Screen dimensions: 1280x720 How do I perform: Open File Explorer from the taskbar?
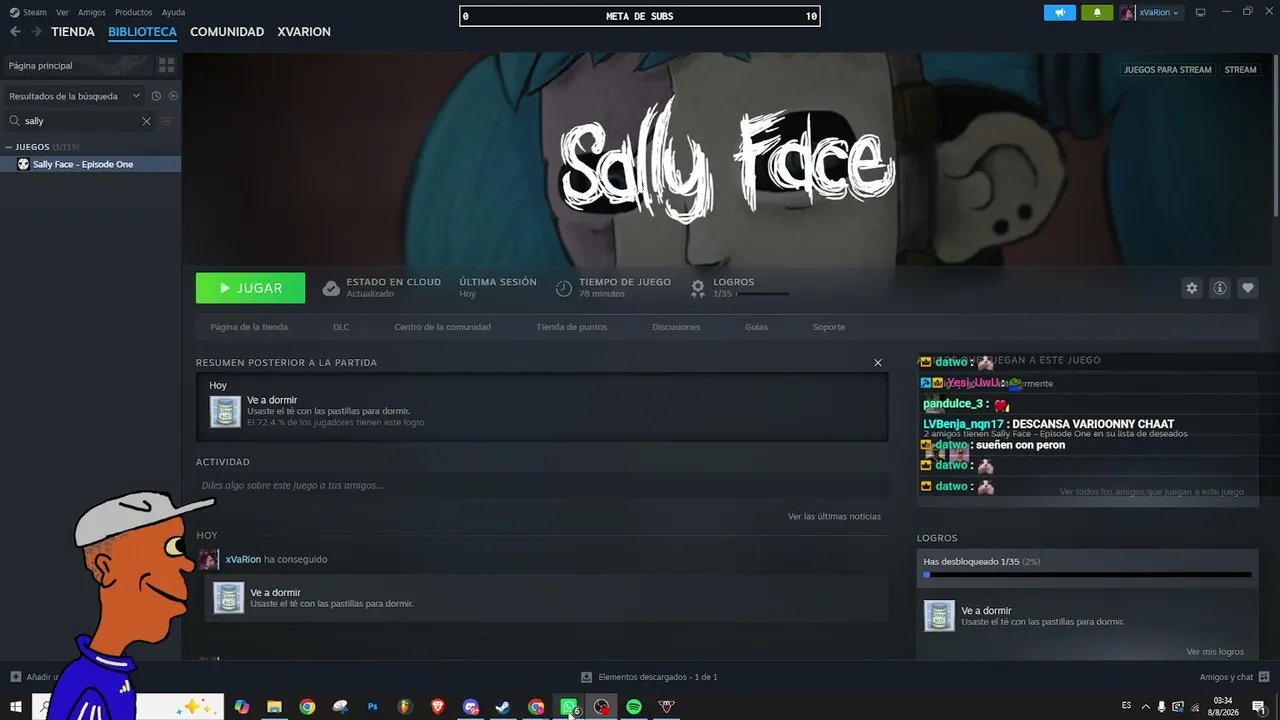tap(274, 707)
